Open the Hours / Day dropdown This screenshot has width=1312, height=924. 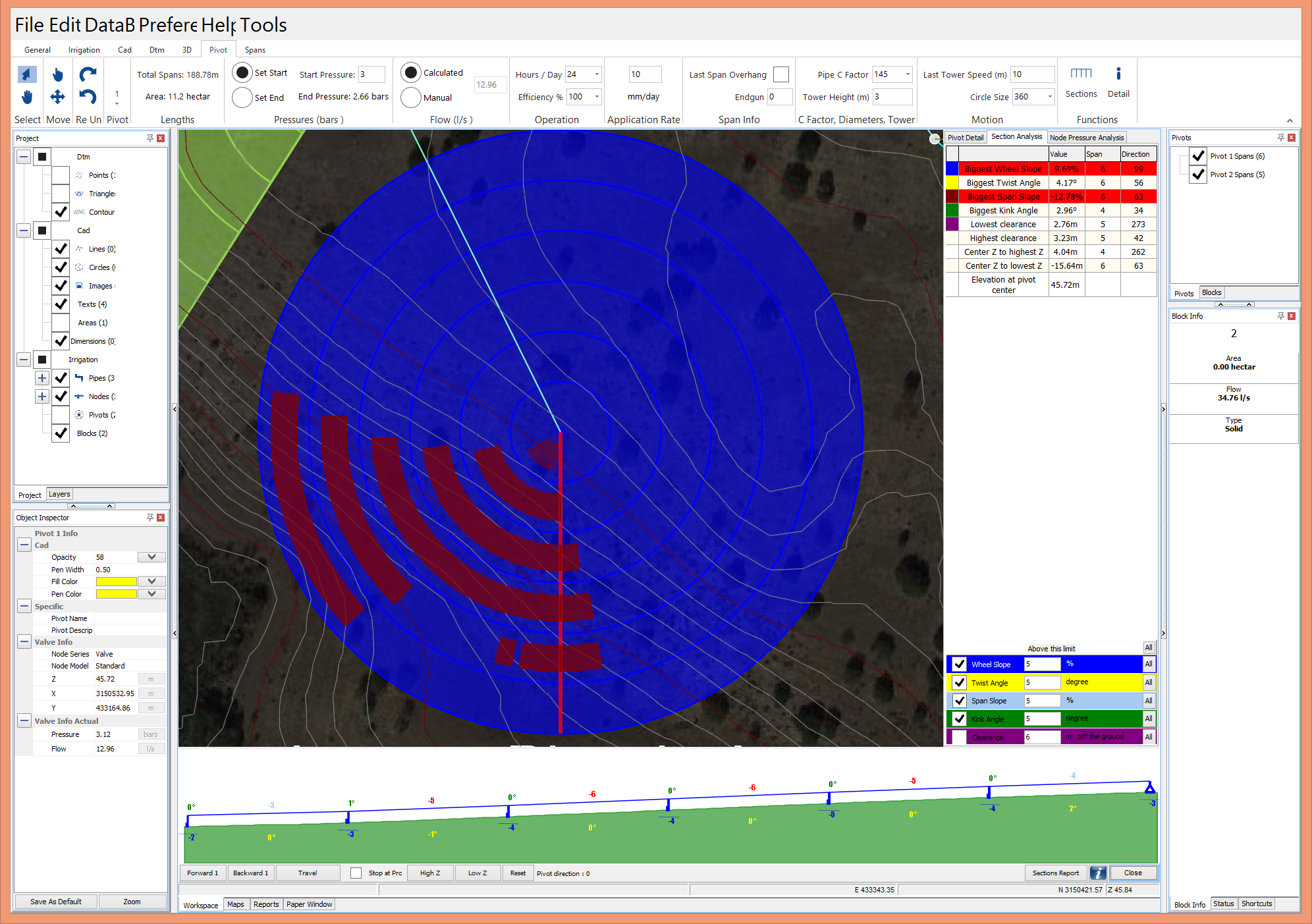(x=597, y=74)
